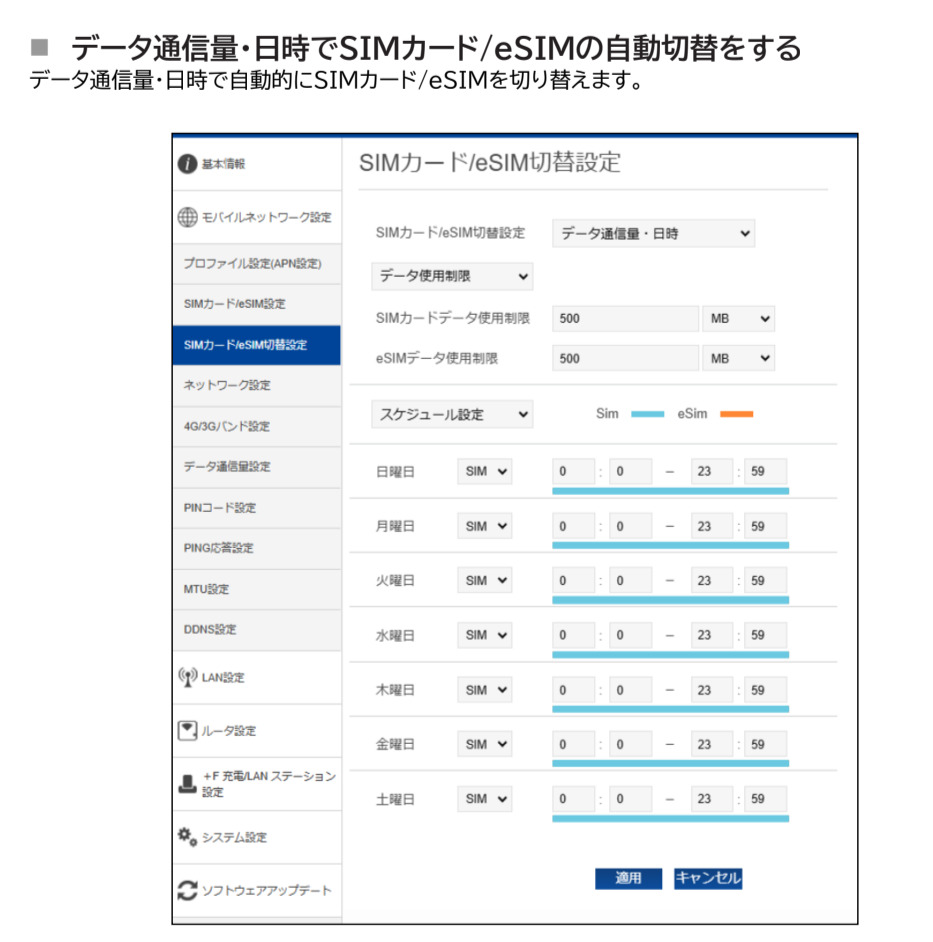
Task: Open 4G/3Gバンド設定 menu item
Action: (x=257, y=426)
